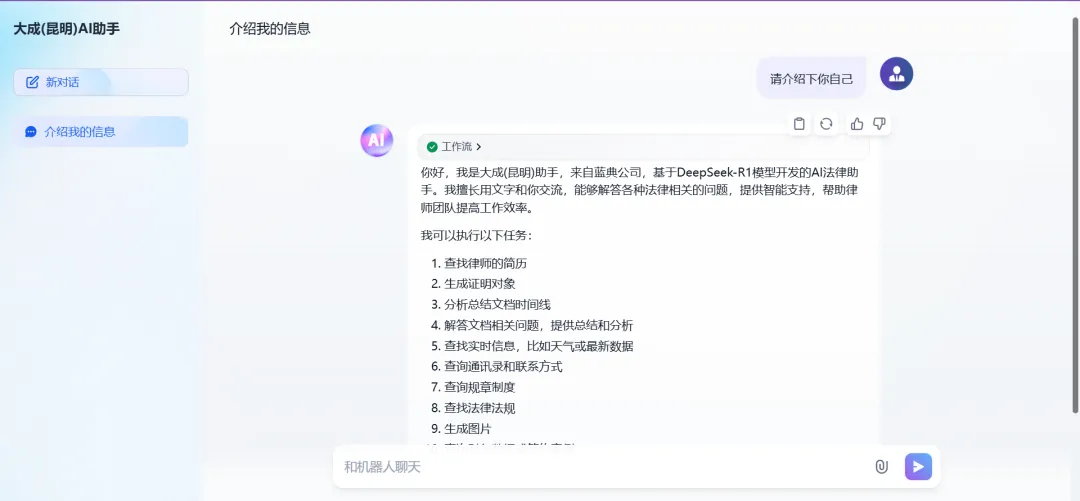This screenshot has width=1080, height=501.
Task: Click the line 我可以执行以下任务：
Action: [477, 236]
